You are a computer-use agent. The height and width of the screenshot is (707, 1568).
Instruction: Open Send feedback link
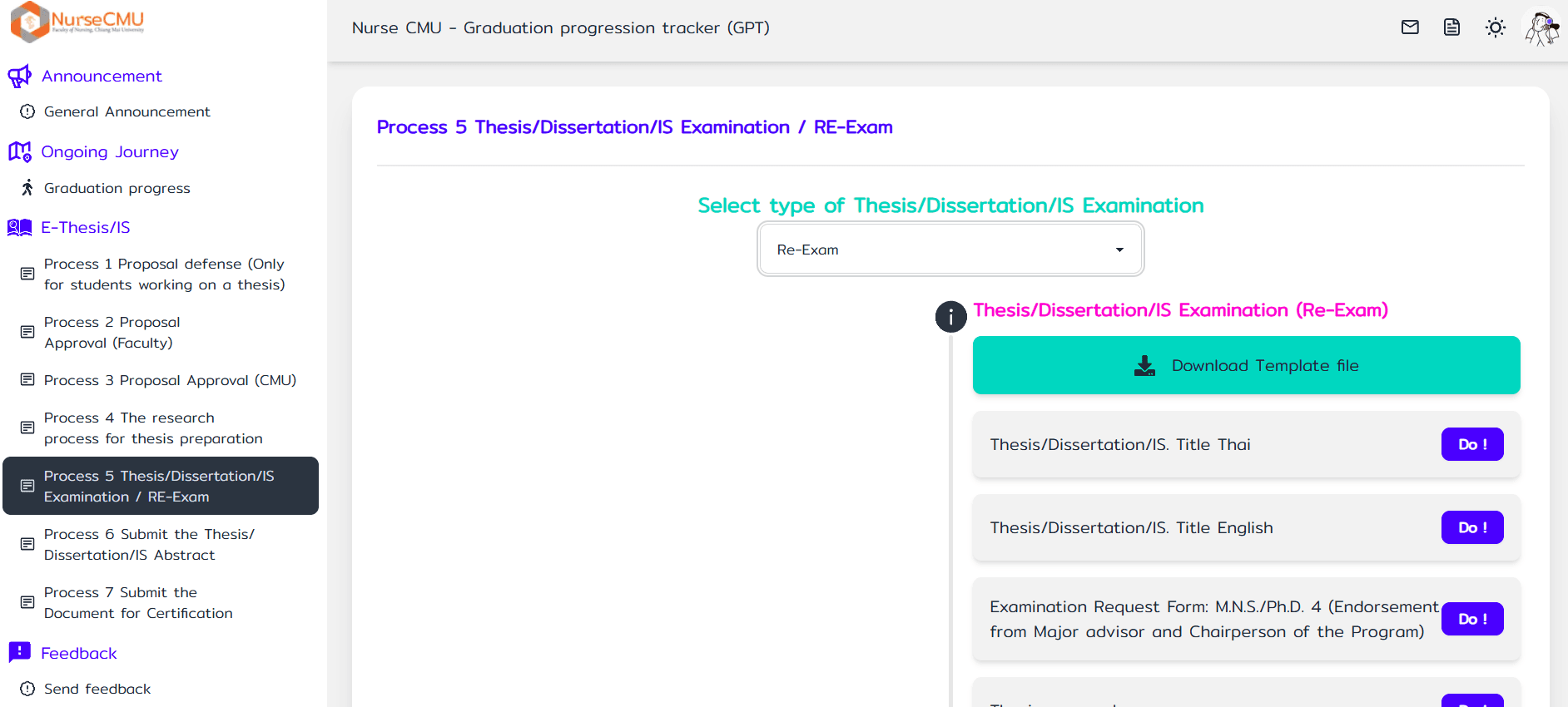[x=97, y=689]
